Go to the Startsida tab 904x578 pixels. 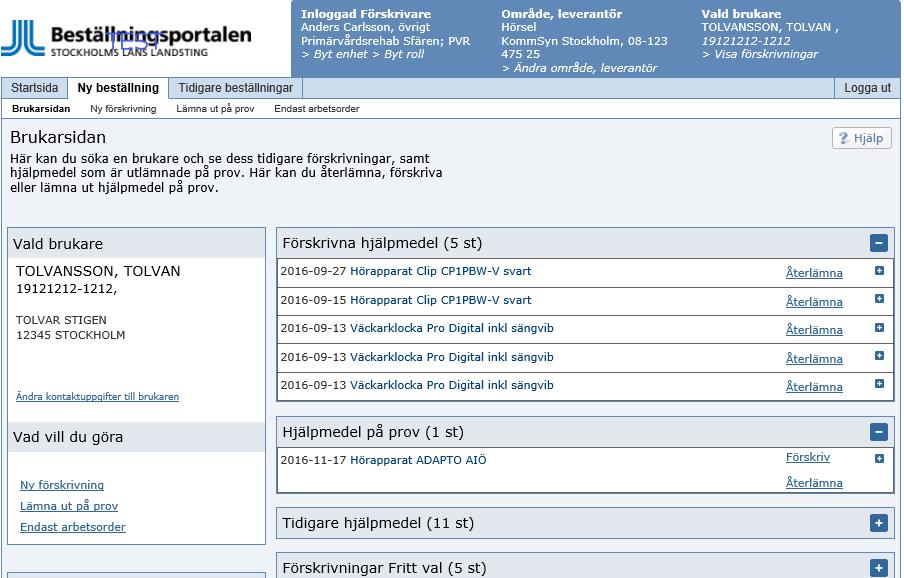[35, 88]
